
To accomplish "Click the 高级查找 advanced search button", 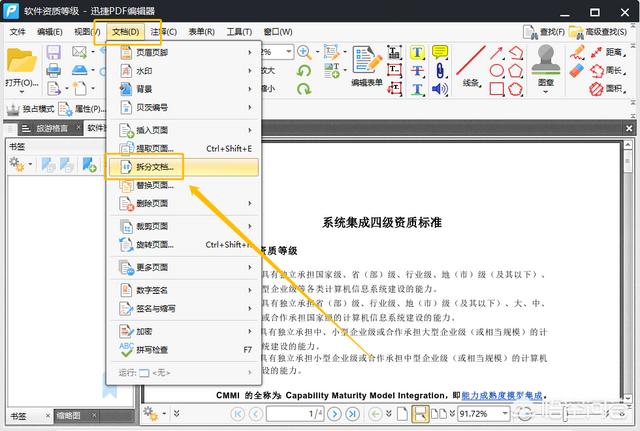I will (x=602, y=32).
